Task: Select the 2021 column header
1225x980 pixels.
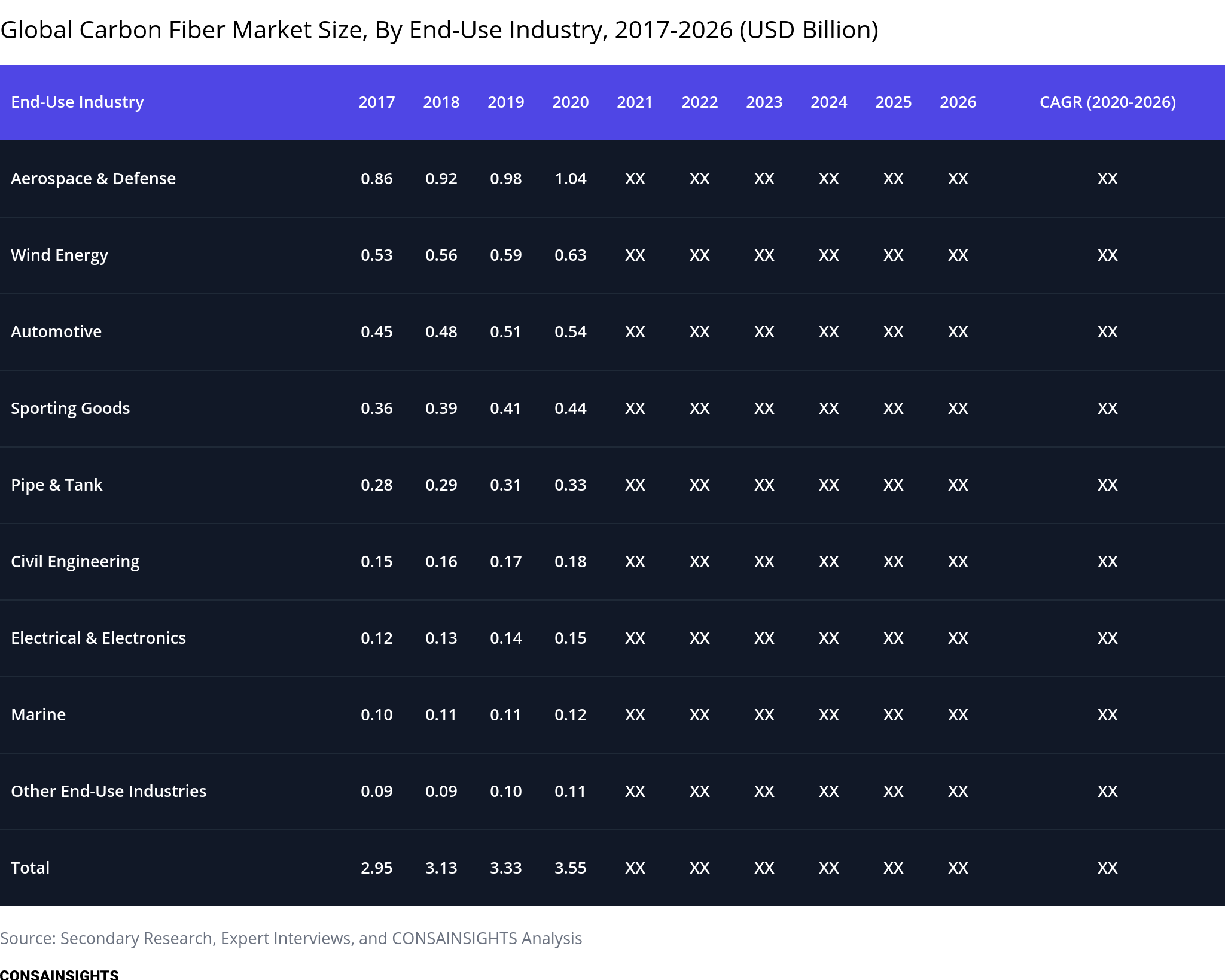Action: click(x=635, y=102)
